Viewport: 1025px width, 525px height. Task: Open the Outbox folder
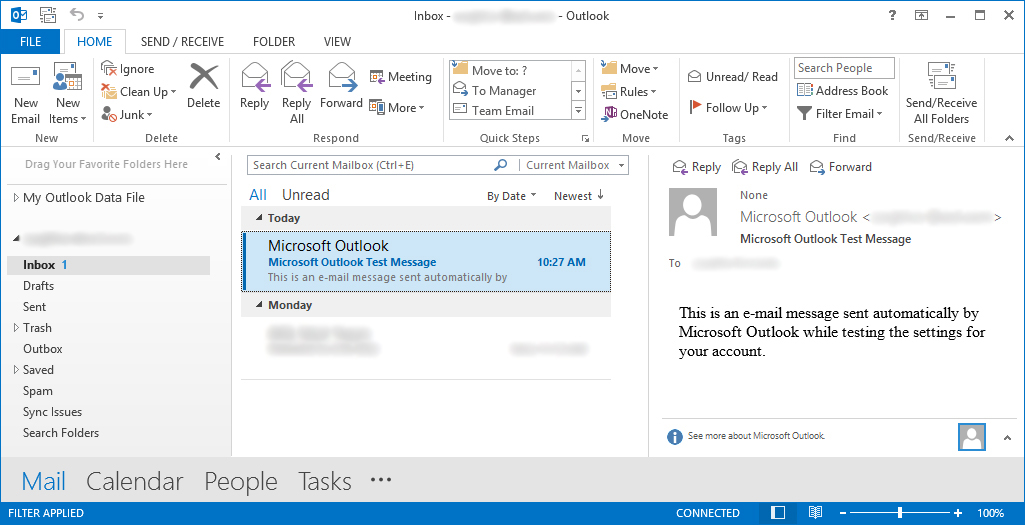[42, 348]
